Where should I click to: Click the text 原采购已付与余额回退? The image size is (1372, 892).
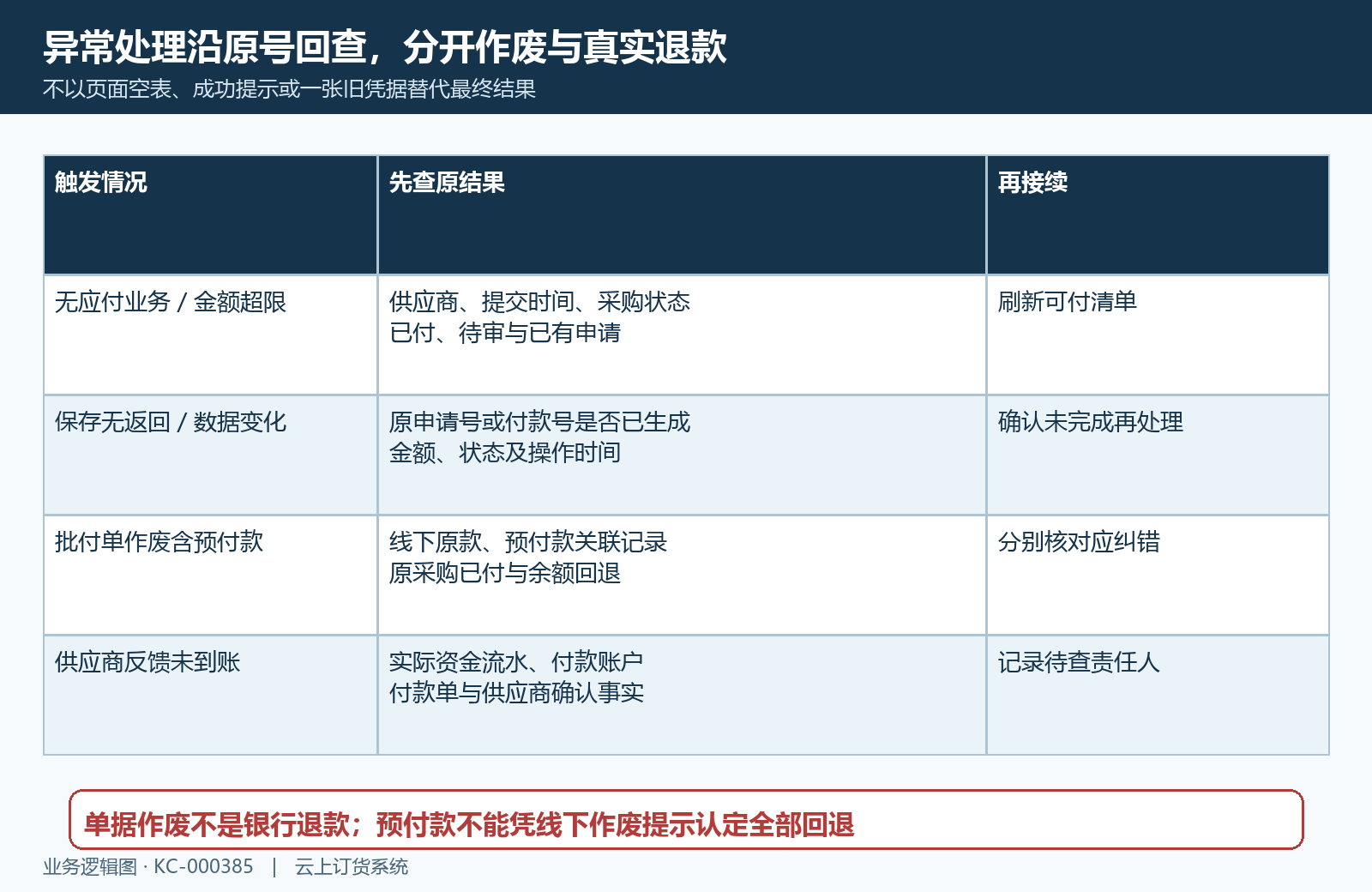point(505,573)
